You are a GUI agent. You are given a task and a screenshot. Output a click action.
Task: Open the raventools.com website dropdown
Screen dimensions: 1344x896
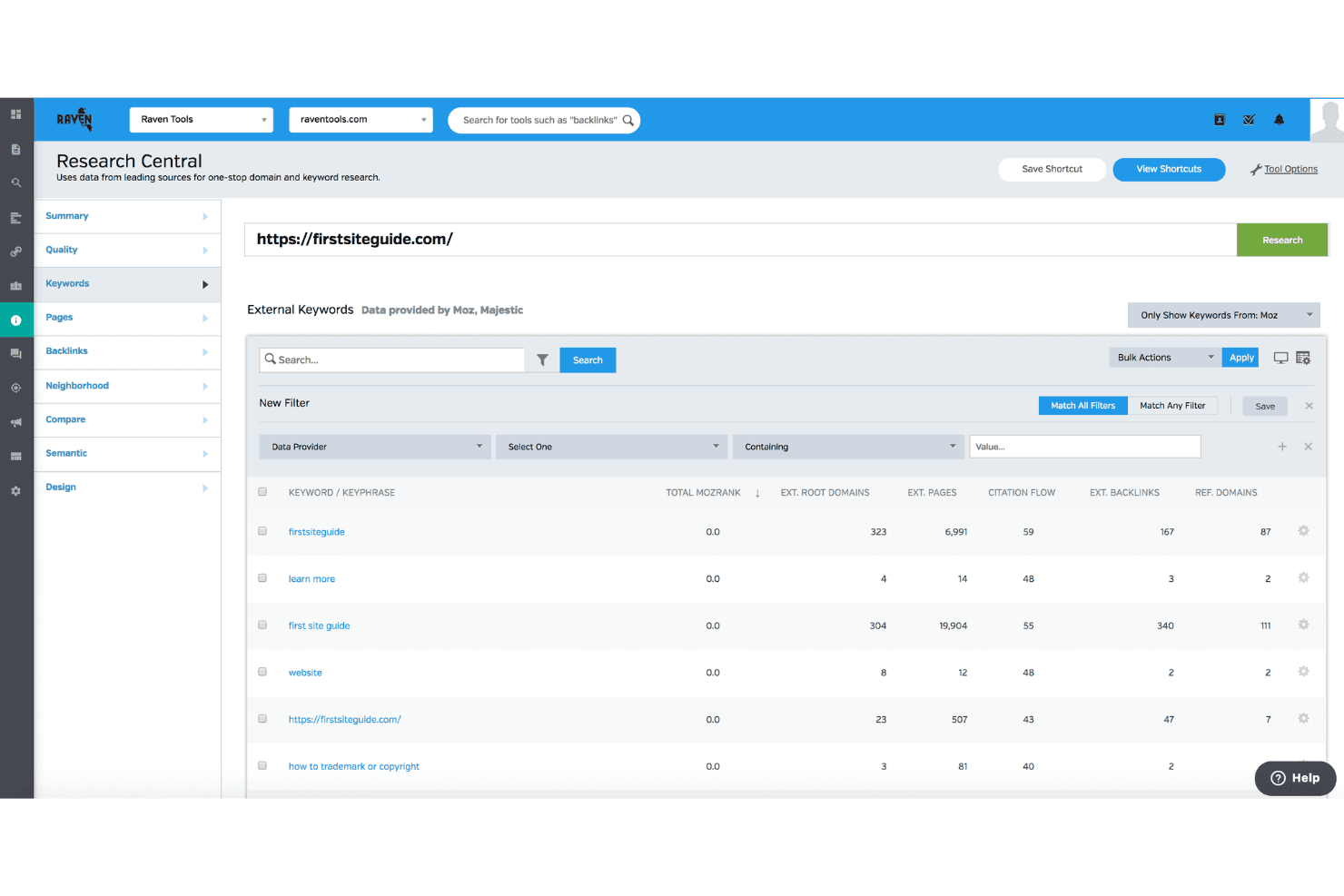click(x=361, y=120)
